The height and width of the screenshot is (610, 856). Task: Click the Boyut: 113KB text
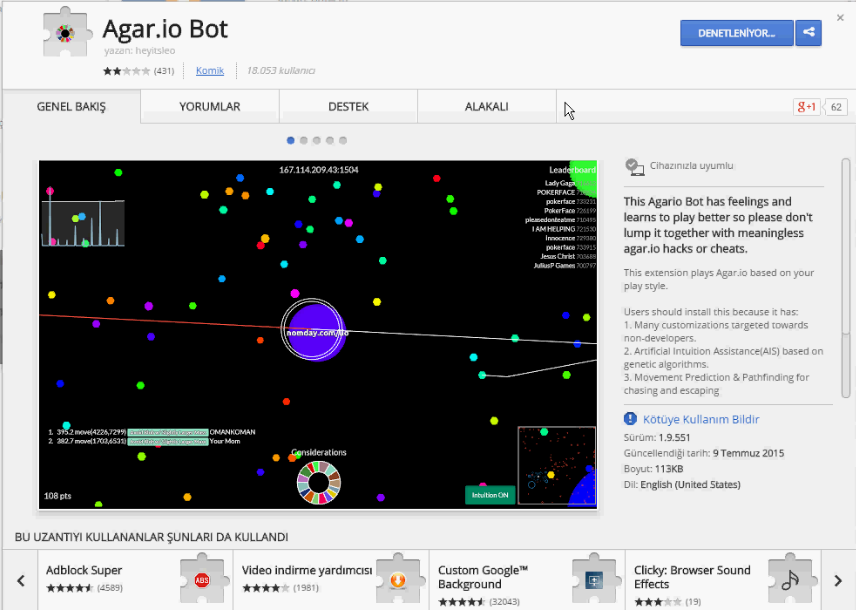(x=653, y=469)
